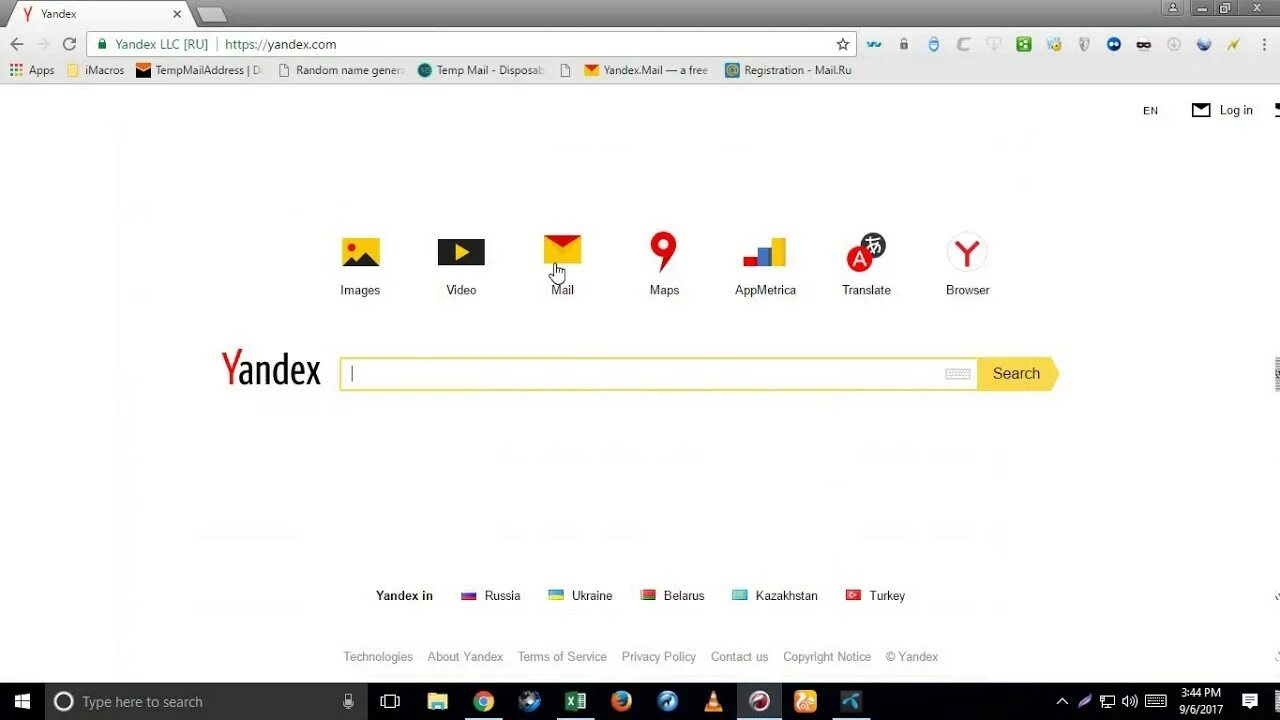Screen dimensions: 1280x720
Task: Open Yandex Video service icon
Action: [x=461, y=252]
